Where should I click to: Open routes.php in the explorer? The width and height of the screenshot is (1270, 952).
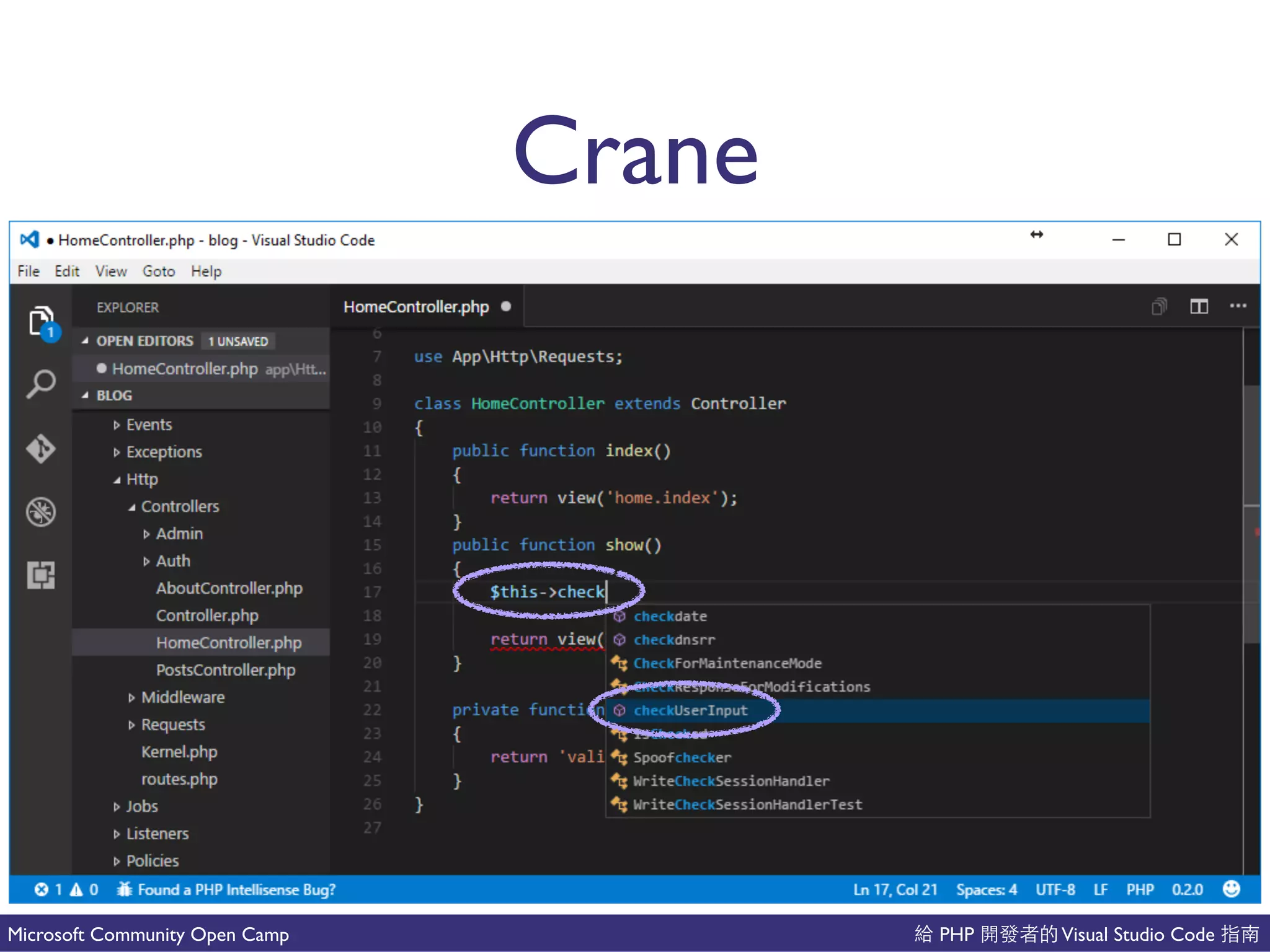pos(179,779)
